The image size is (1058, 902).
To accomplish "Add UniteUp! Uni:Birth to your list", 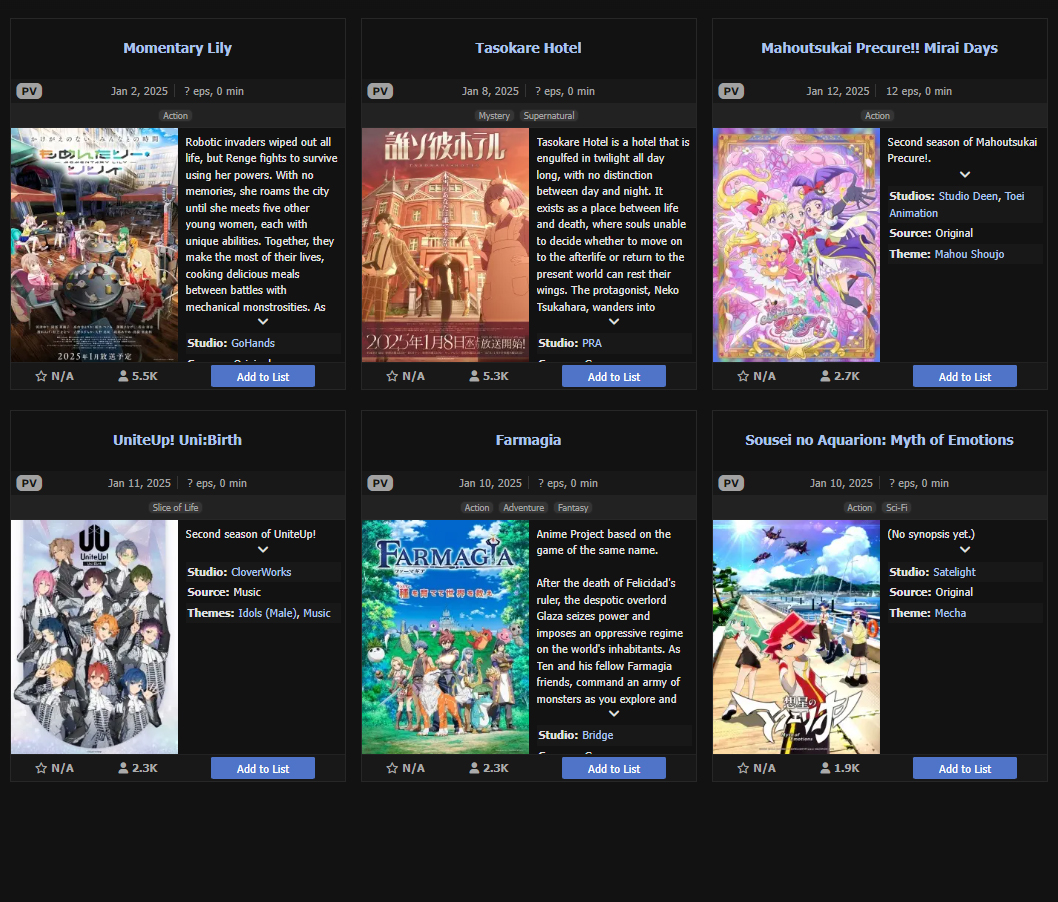I will click(x=263, y=768).
